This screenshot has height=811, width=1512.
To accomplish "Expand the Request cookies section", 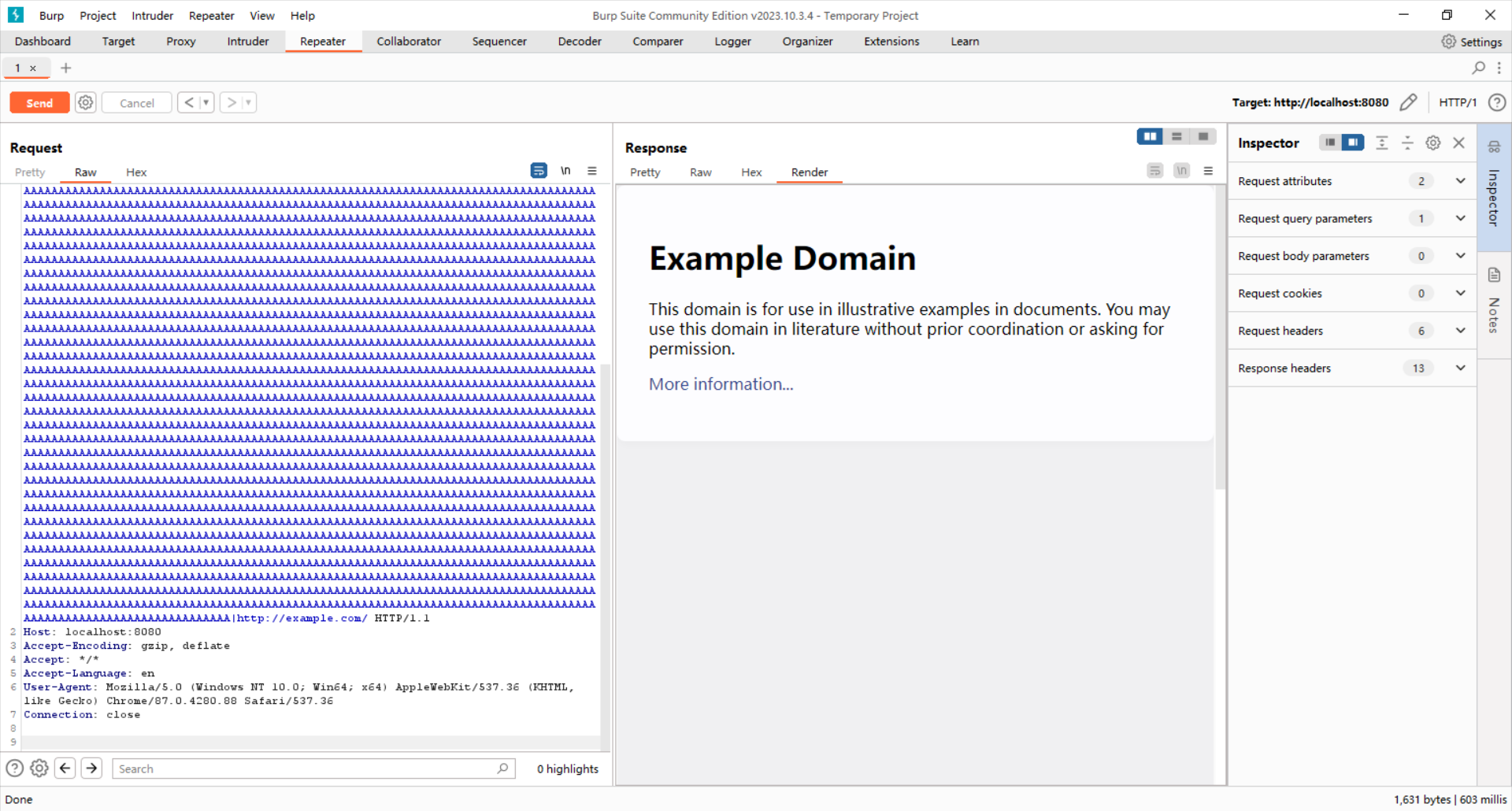I will [1460, 293].
